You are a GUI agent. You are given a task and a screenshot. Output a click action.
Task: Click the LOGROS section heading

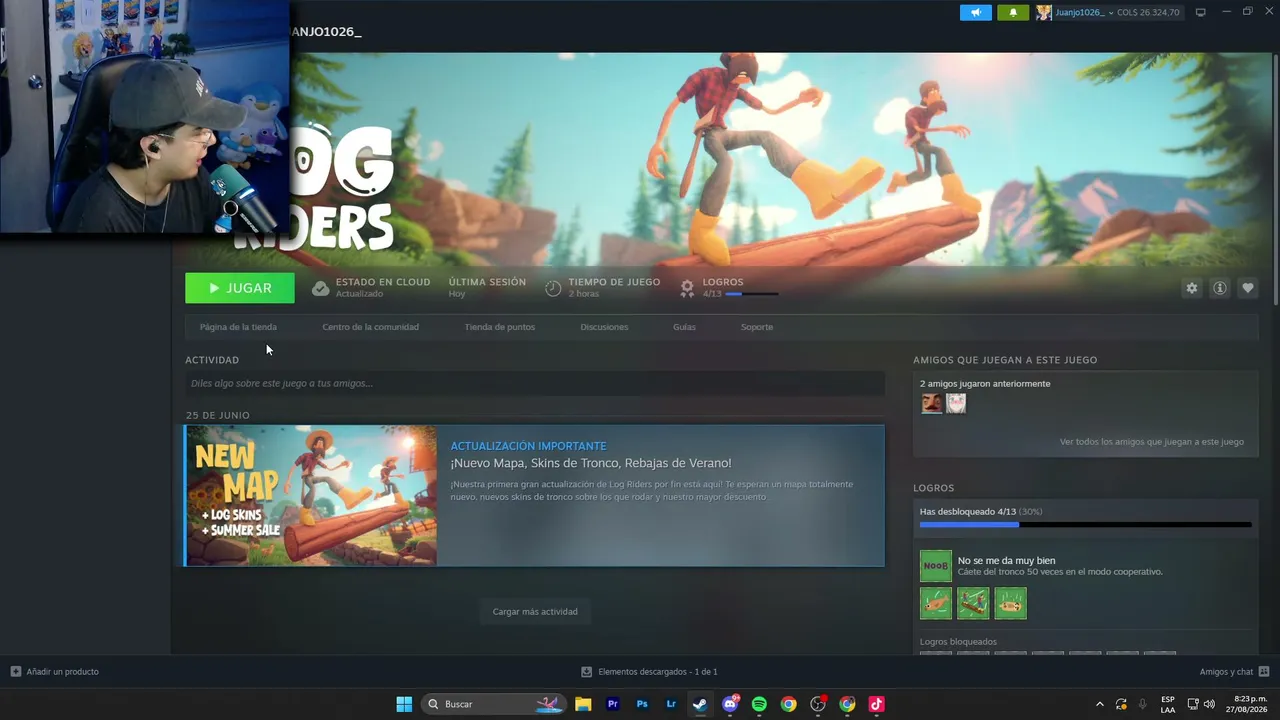pos(934,488)
